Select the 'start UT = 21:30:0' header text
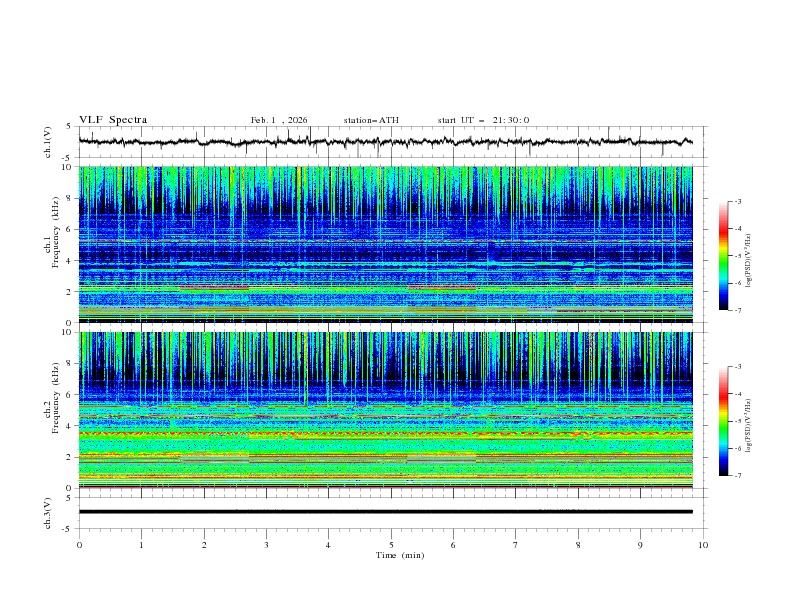 [x=483, y=120]
